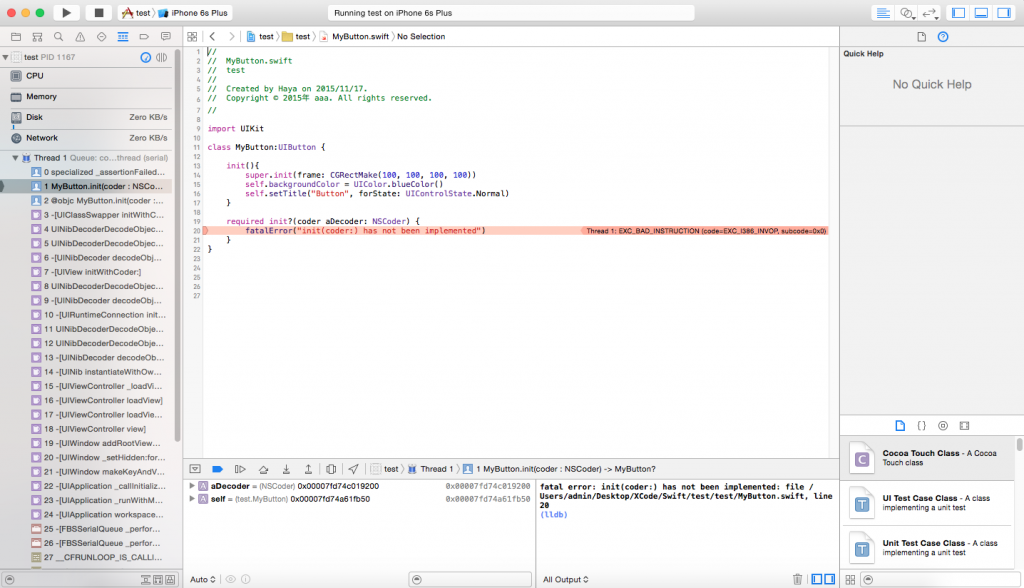Viewport: 1024px width, 588px height.
Task: Click Continue program execution icon
Action: (x=240, y=468)
